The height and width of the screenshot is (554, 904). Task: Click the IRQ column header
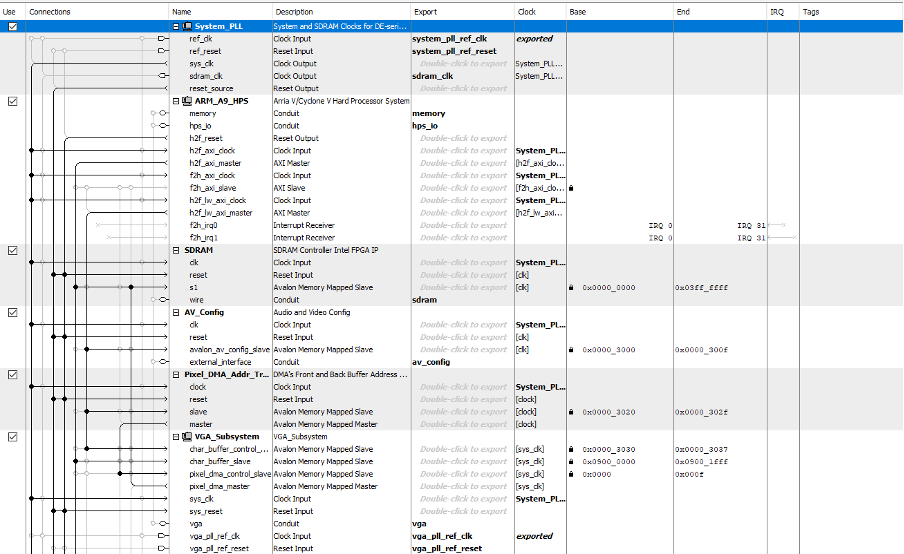(783, 12)
